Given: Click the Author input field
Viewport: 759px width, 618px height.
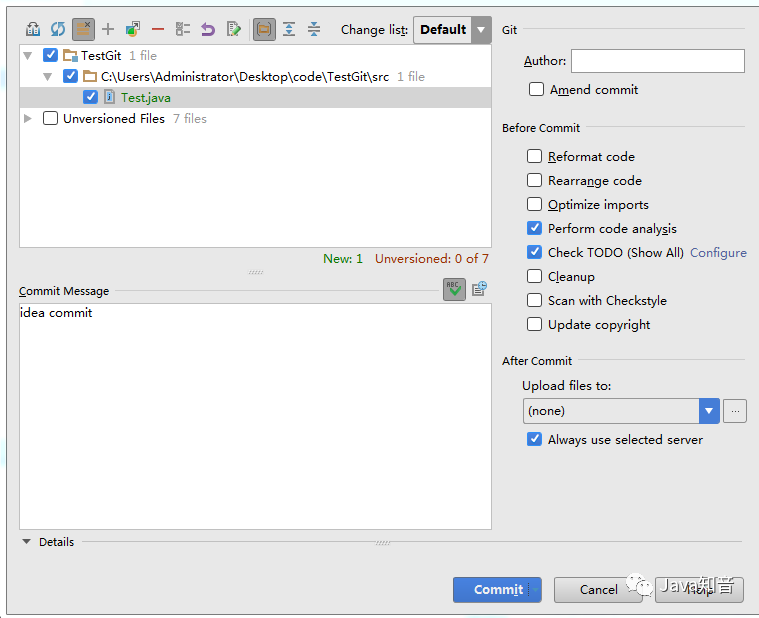Looking at the screenshot, I should 657,61.
